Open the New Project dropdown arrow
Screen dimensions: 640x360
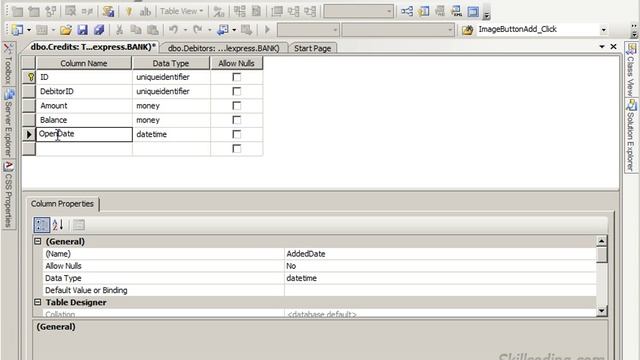point(29,30)
